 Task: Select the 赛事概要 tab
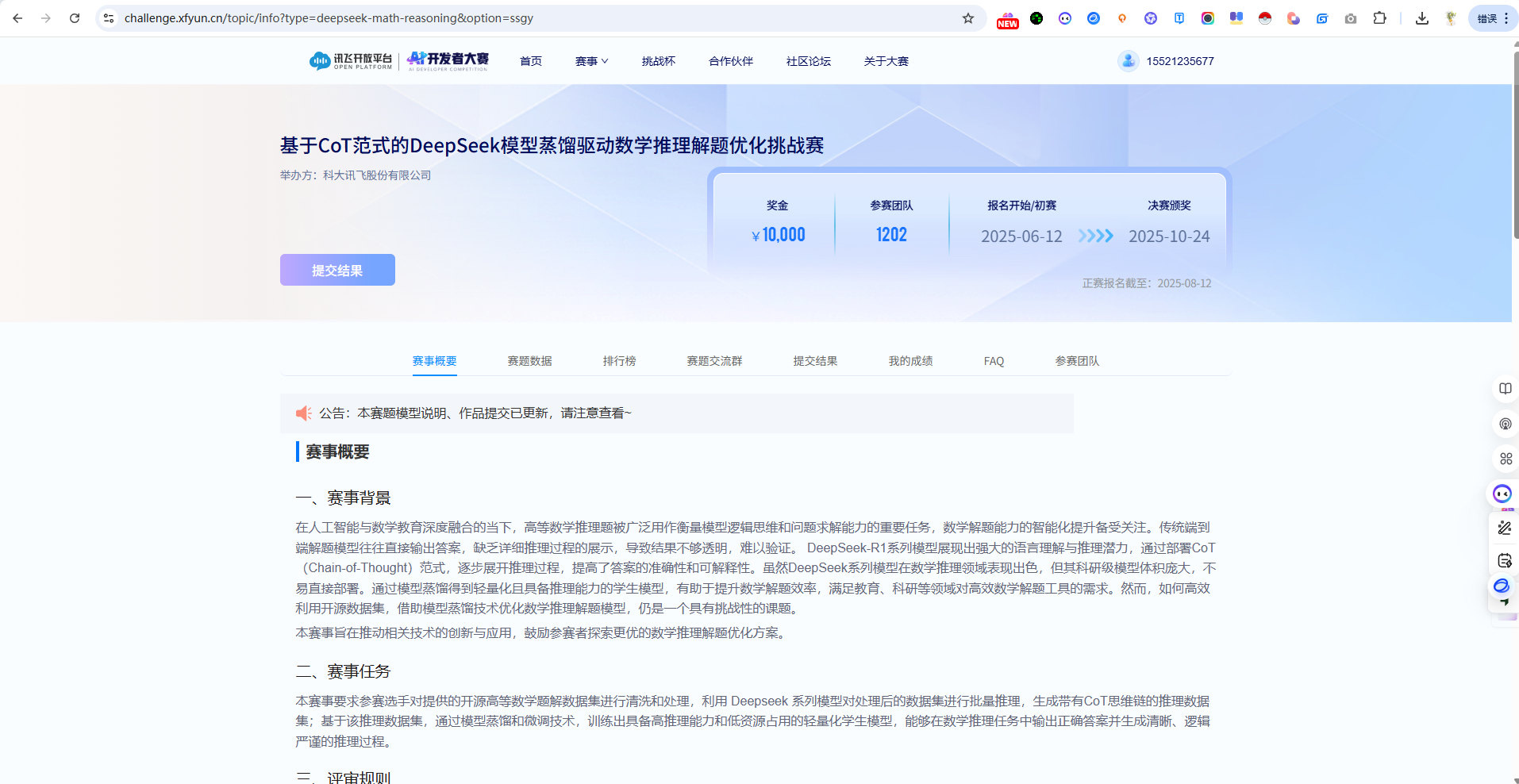[x=435, y=361]
